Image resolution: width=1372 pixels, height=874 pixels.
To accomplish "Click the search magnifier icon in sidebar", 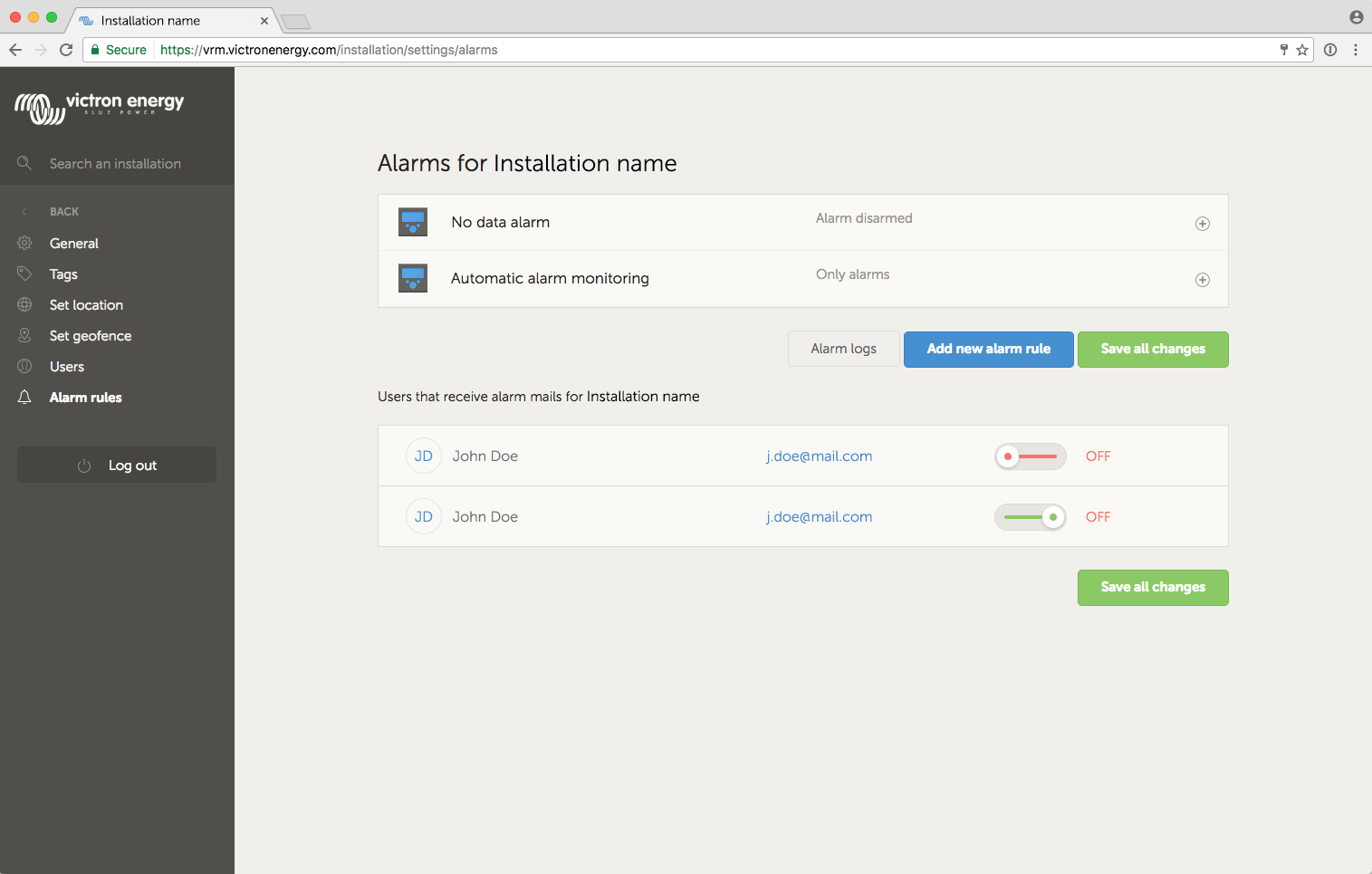I will [24, 163].
